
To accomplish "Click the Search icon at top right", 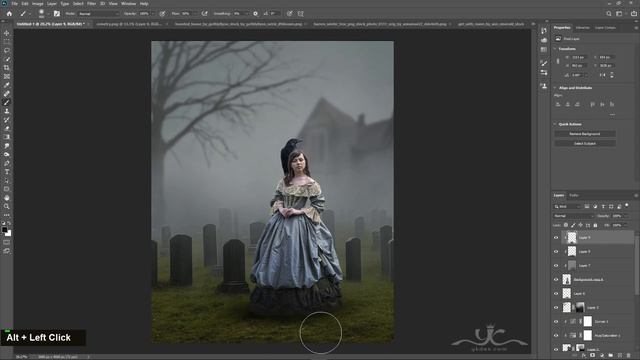I will click(609, 13).
